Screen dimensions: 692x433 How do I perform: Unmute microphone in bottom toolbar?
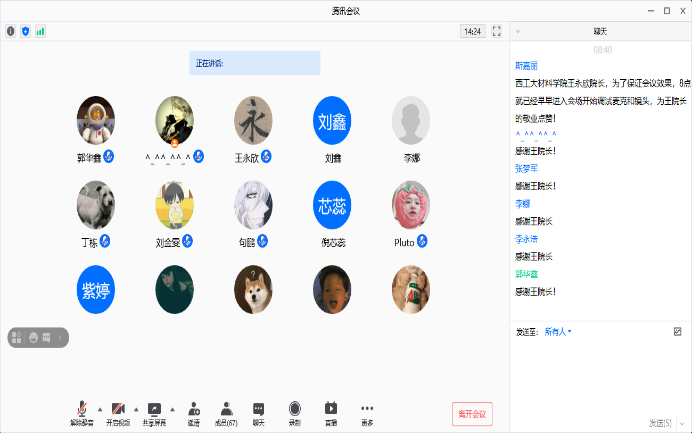(x=82, y=411)
